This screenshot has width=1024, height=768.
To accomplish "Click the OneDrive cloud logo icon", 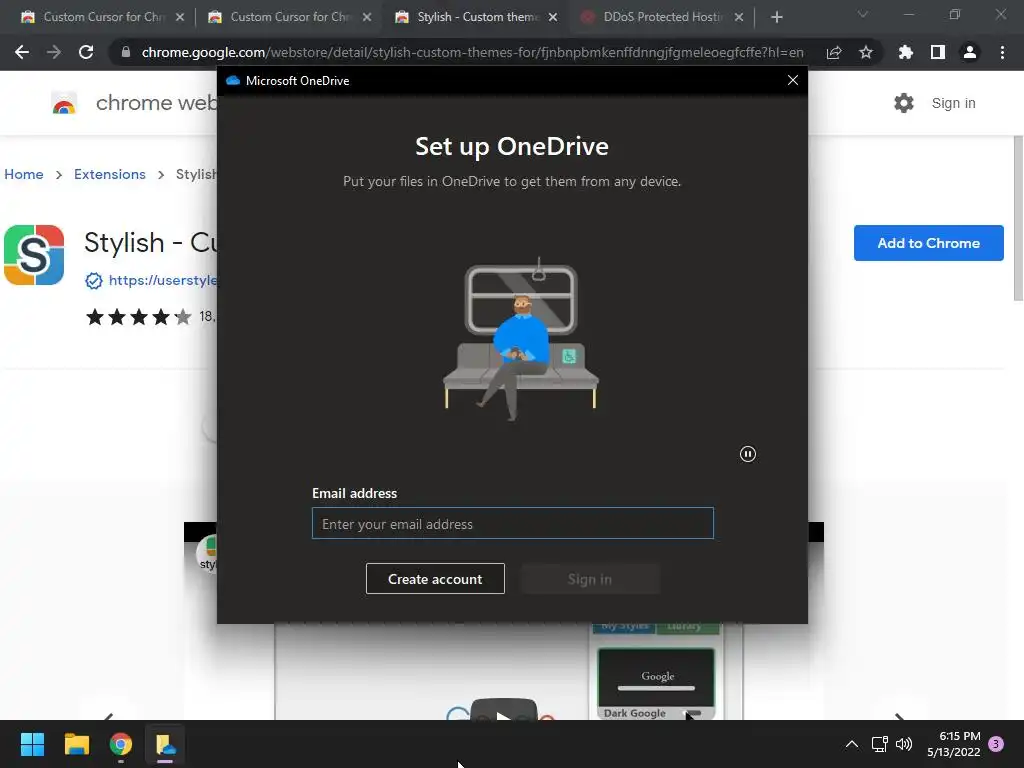I will tap(232, 80).
